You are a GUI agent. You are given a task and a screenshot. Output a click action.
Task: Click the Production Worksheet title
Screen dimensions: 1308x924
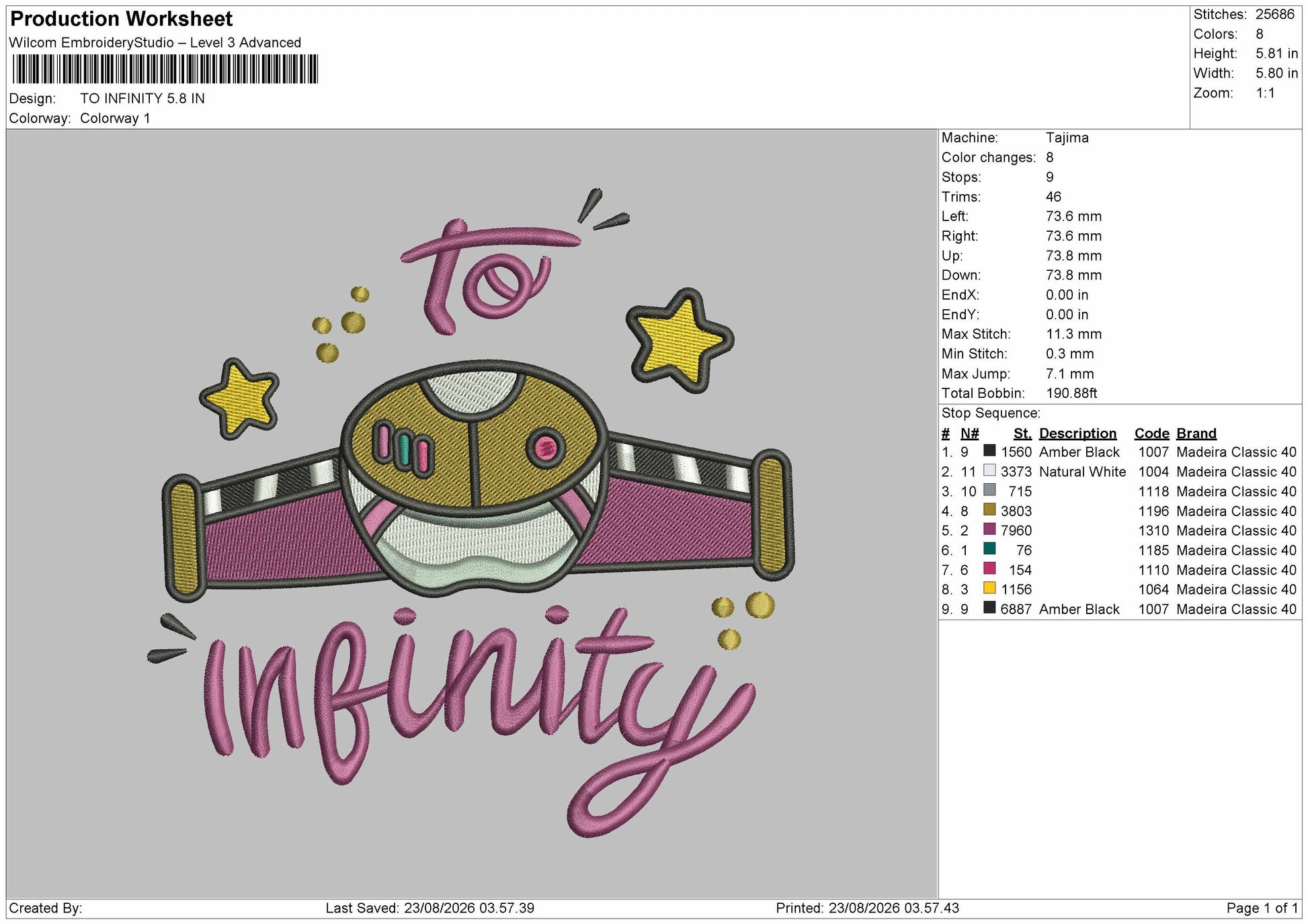tap(122, 19)
